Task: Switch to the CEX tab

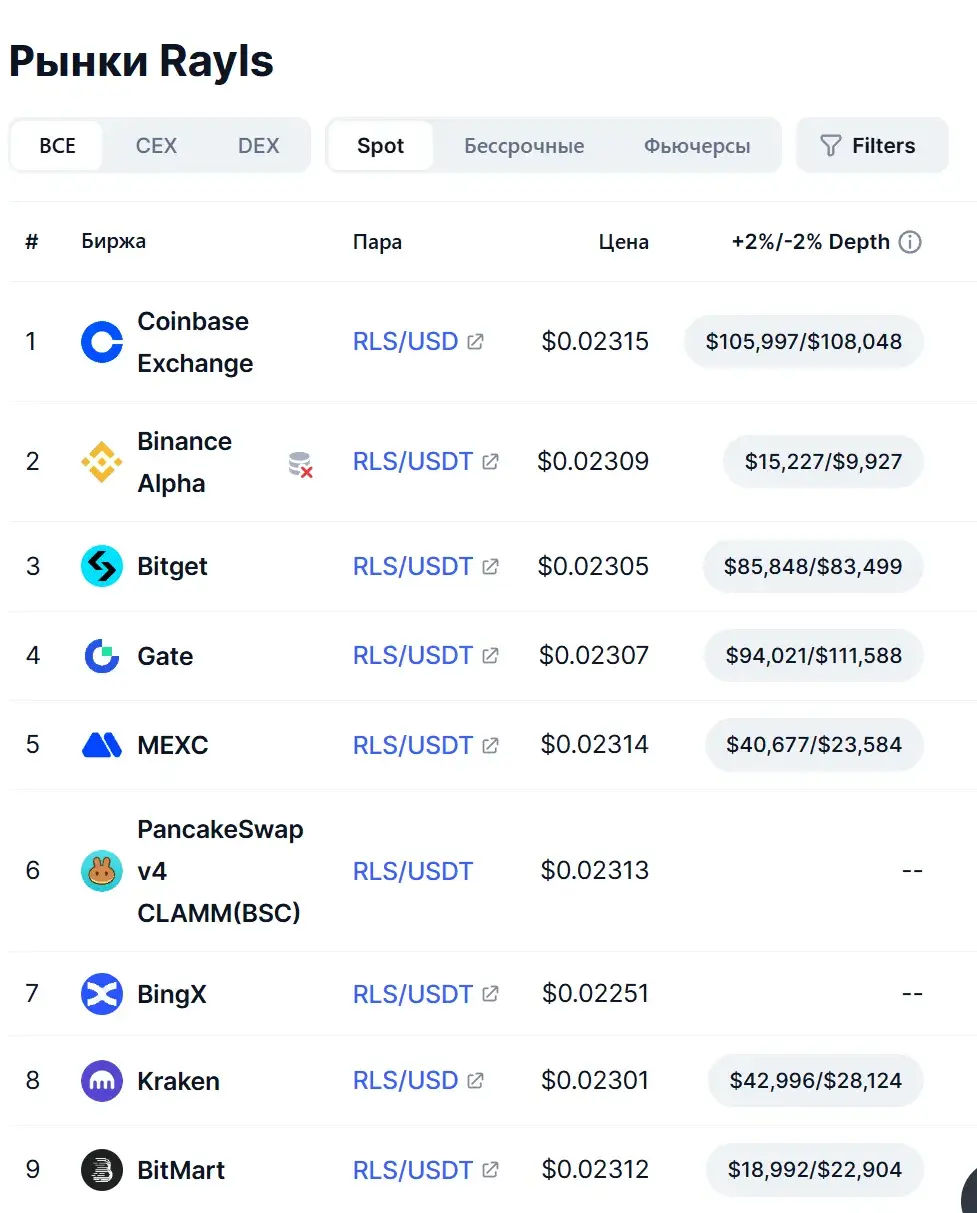Action: tap(156, 146)
